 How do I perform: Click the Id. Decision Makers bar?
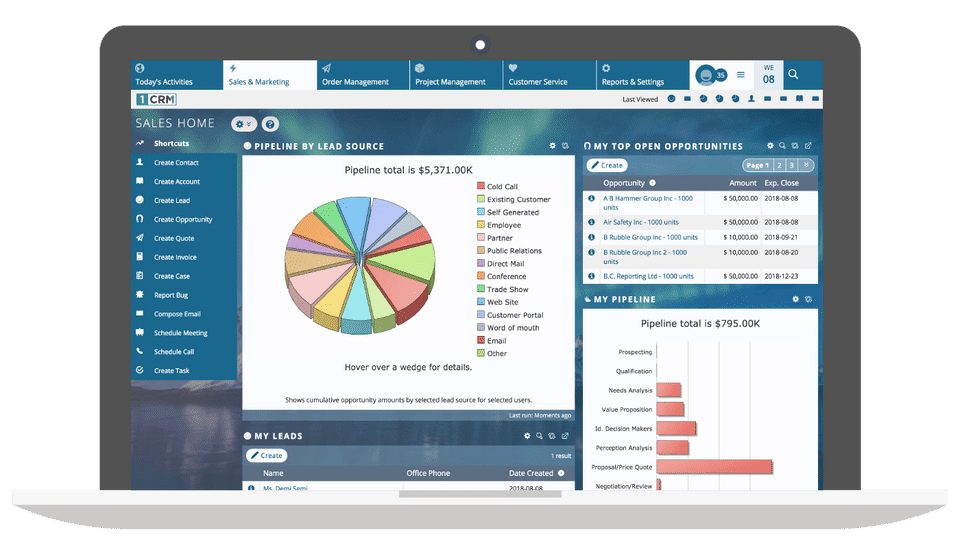click(x=676, y=429)
